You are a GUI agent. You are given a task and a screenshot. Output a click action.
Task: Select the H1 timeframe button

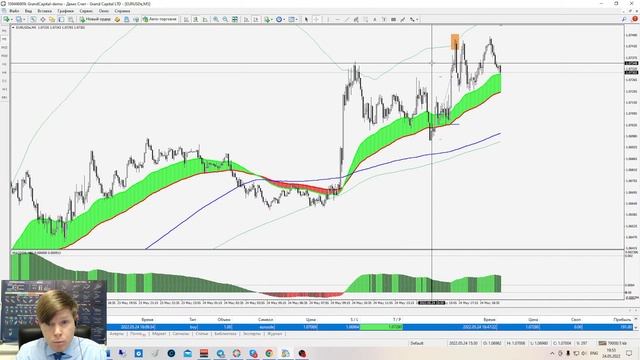pyautogui.click(x=4, y=64)
